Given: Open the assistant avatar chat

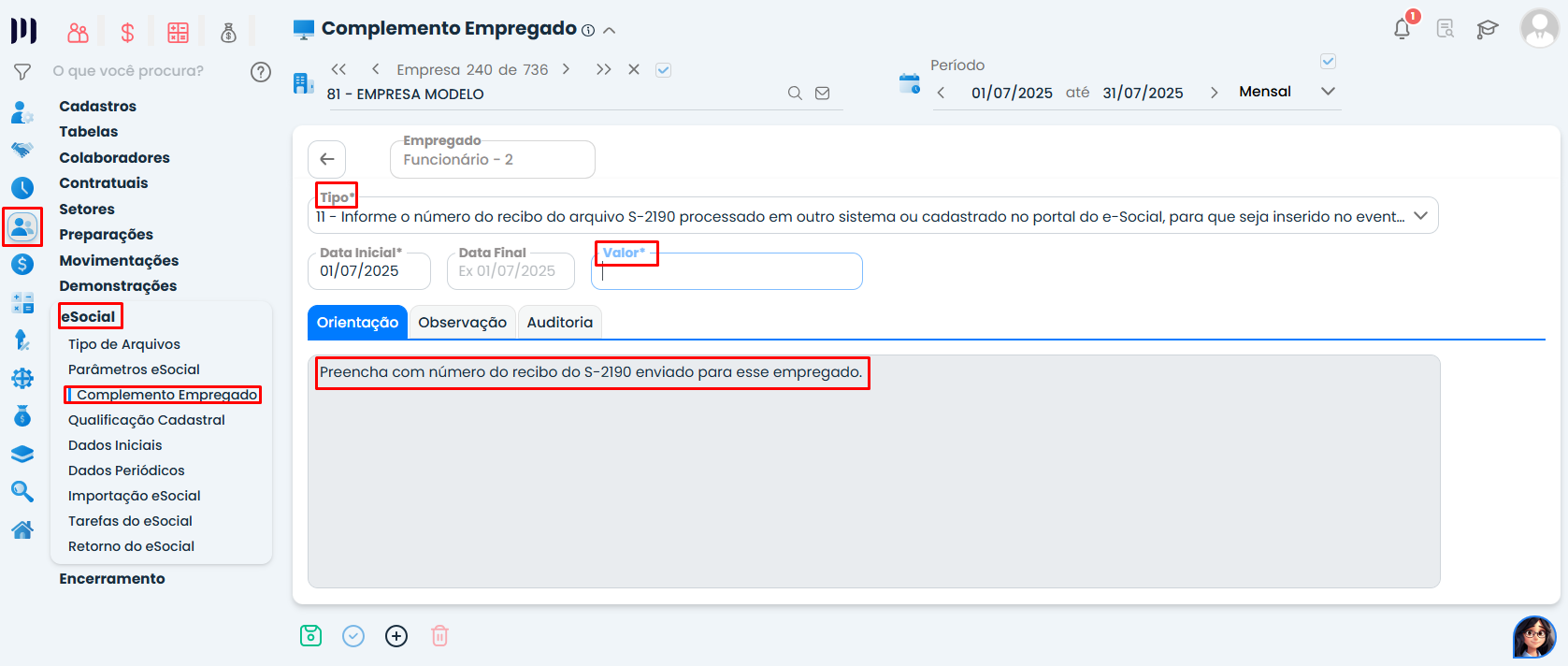Looking at the screenshot, I should [x=1534, y=637].
